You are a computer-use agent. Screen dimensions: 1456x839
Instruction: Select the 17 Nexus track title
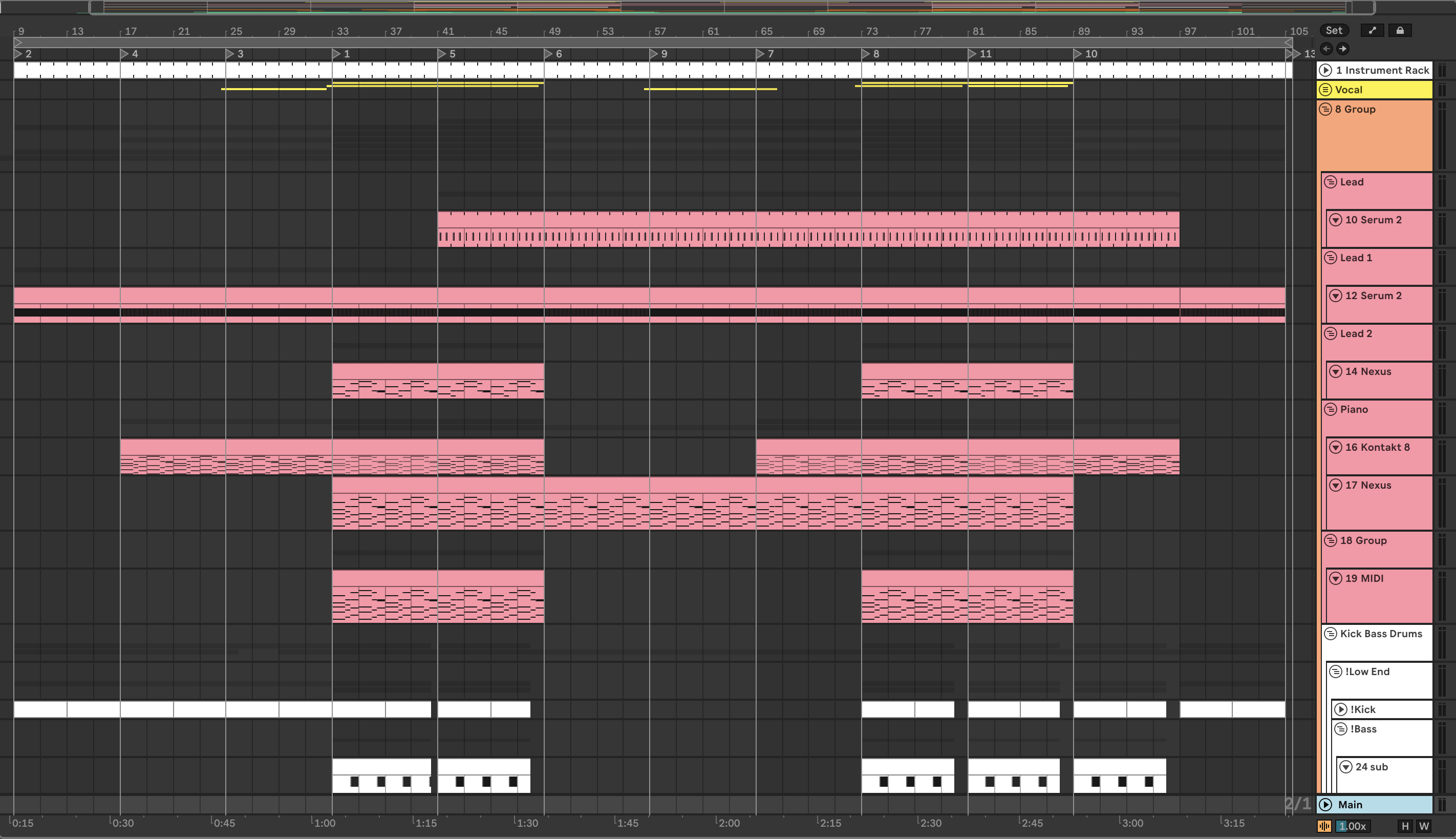coord(1368,486)
